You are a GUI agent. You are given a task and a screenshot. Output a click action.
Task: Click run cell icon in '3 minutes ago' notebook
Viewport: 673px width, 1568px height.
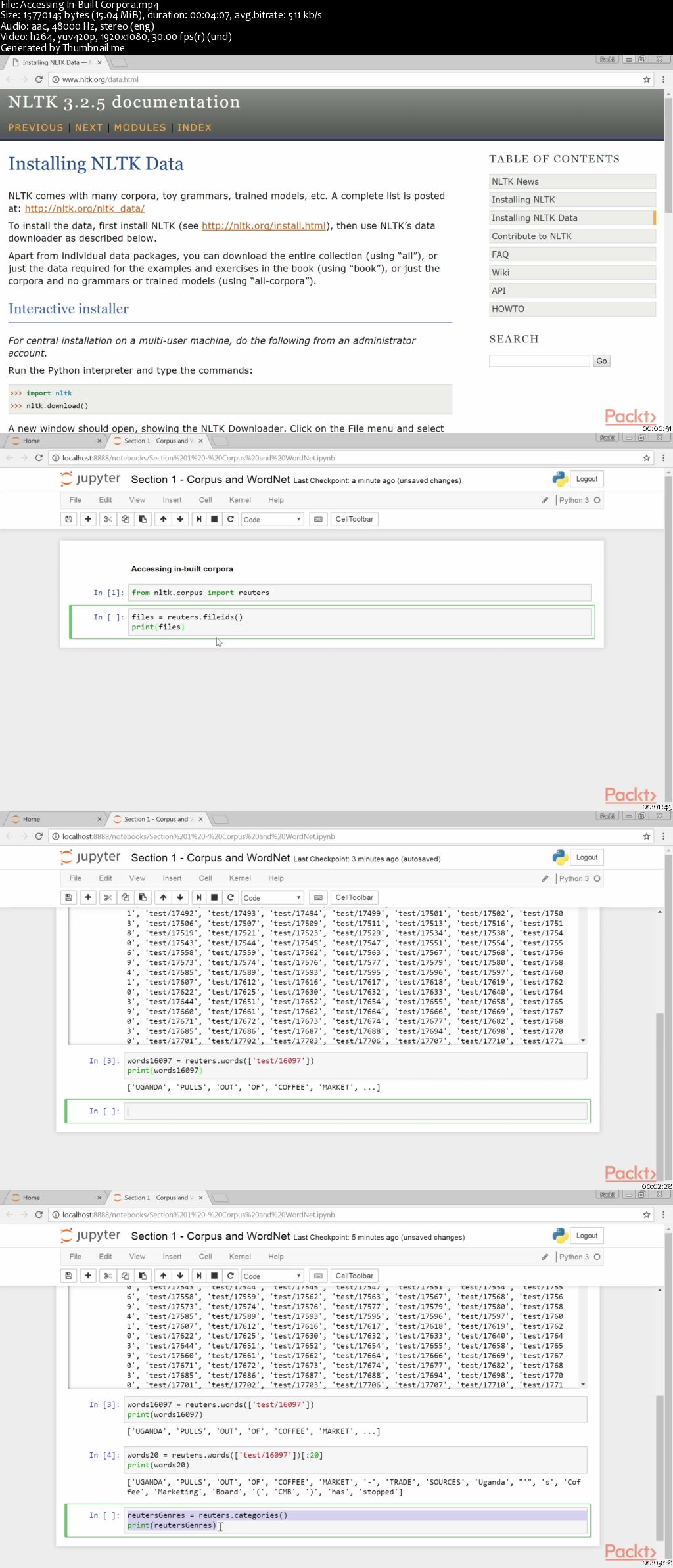(198, 897)
